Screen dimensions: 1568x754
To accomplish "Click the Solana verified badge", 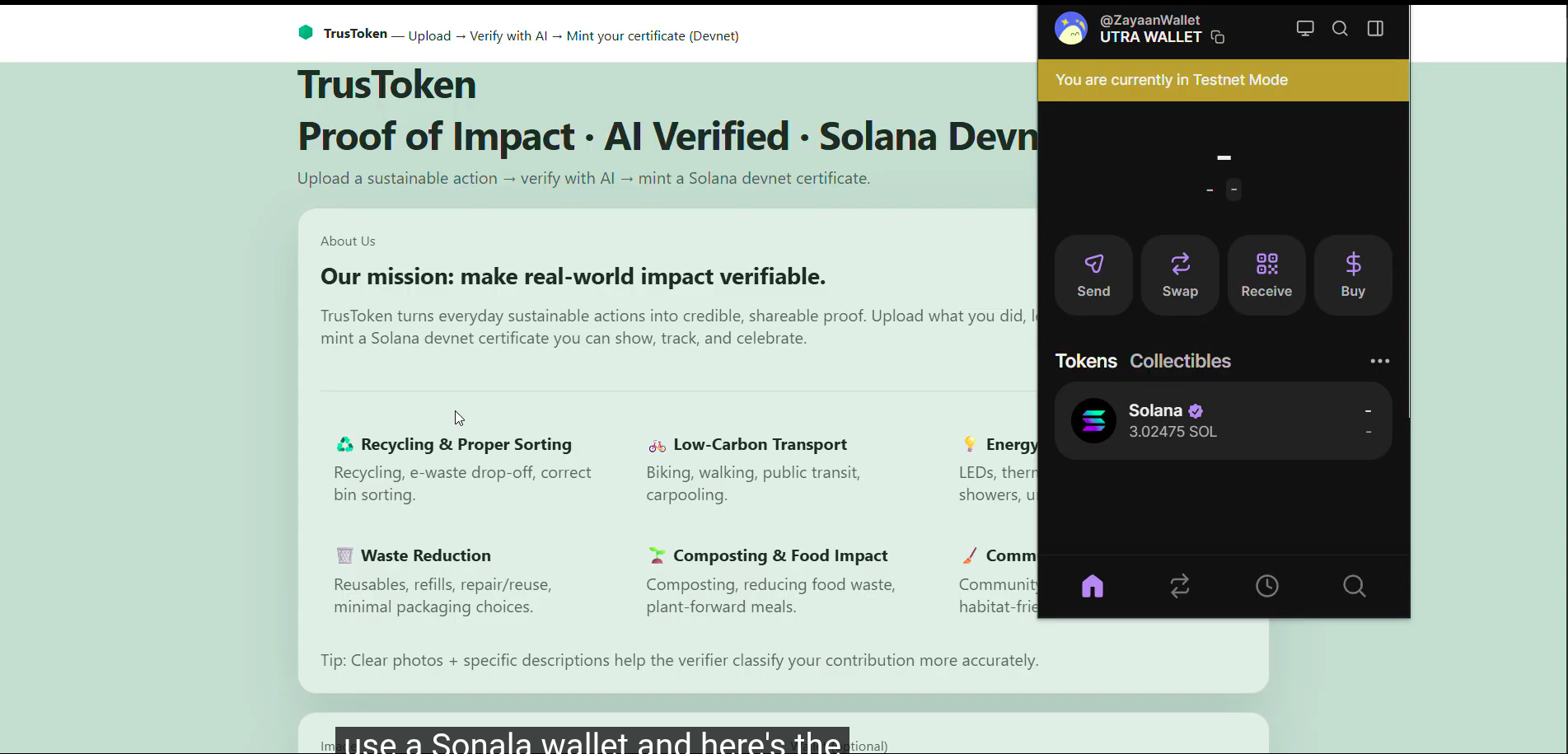I will tap(1196, 410).
